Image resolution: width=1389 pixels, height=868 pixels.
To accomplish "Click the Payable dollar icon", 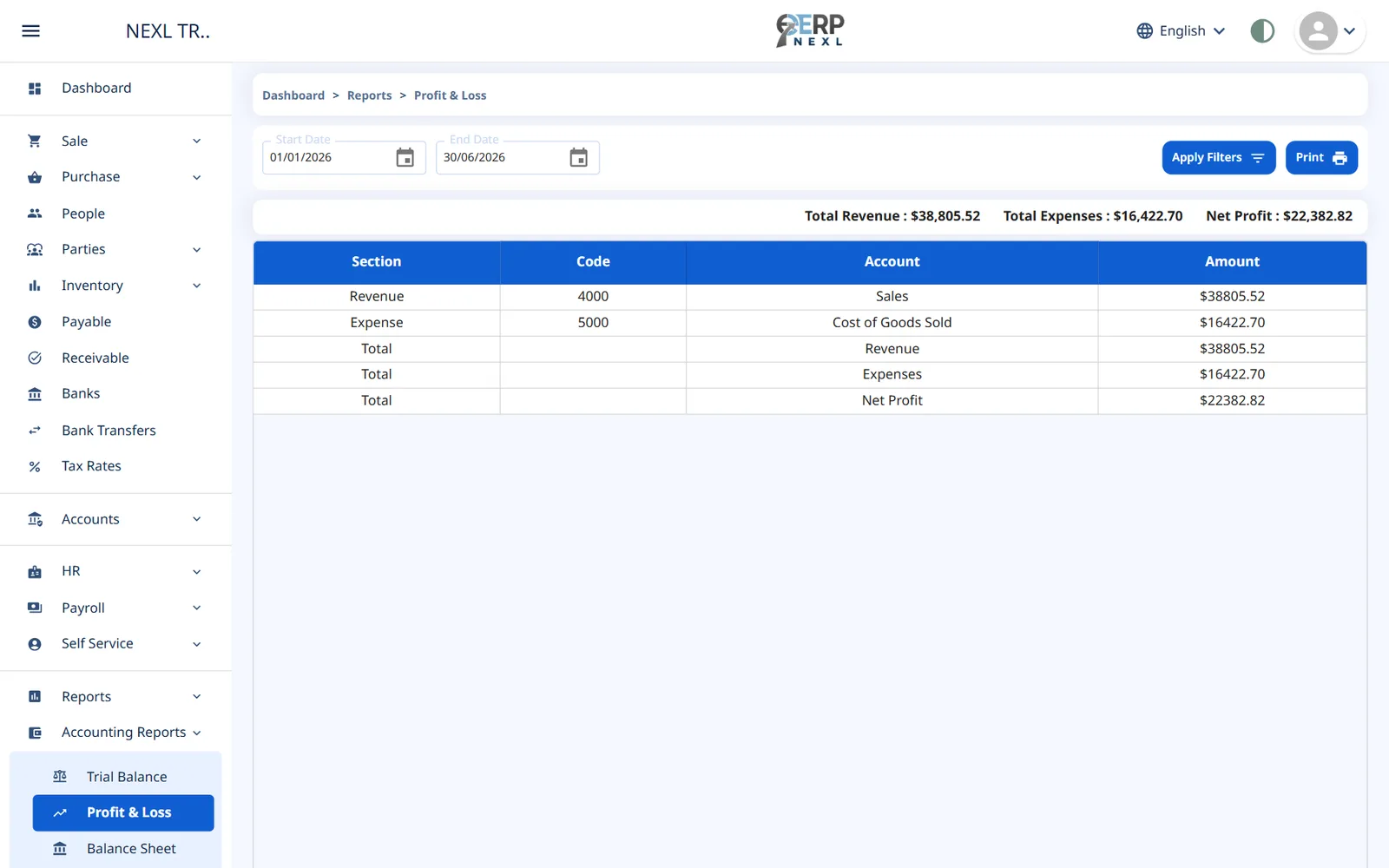I will click(35, 322).
